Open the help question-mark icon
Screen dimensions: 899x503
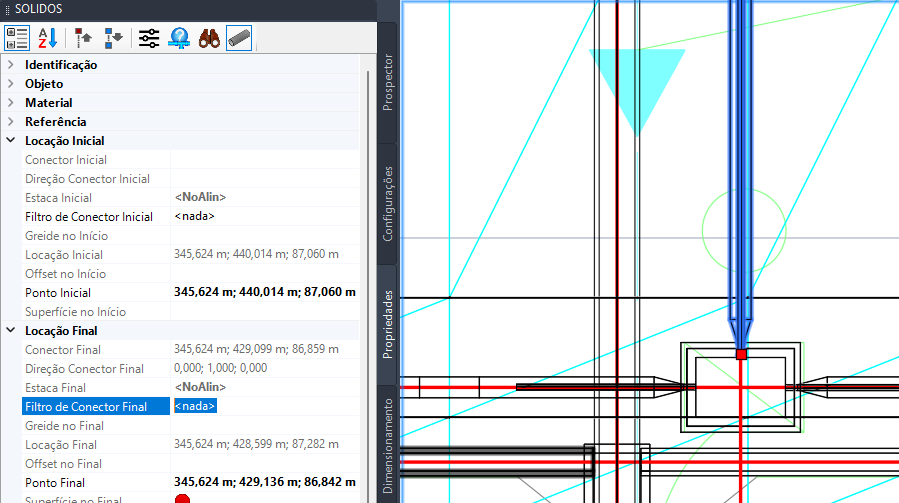point(179,38)
